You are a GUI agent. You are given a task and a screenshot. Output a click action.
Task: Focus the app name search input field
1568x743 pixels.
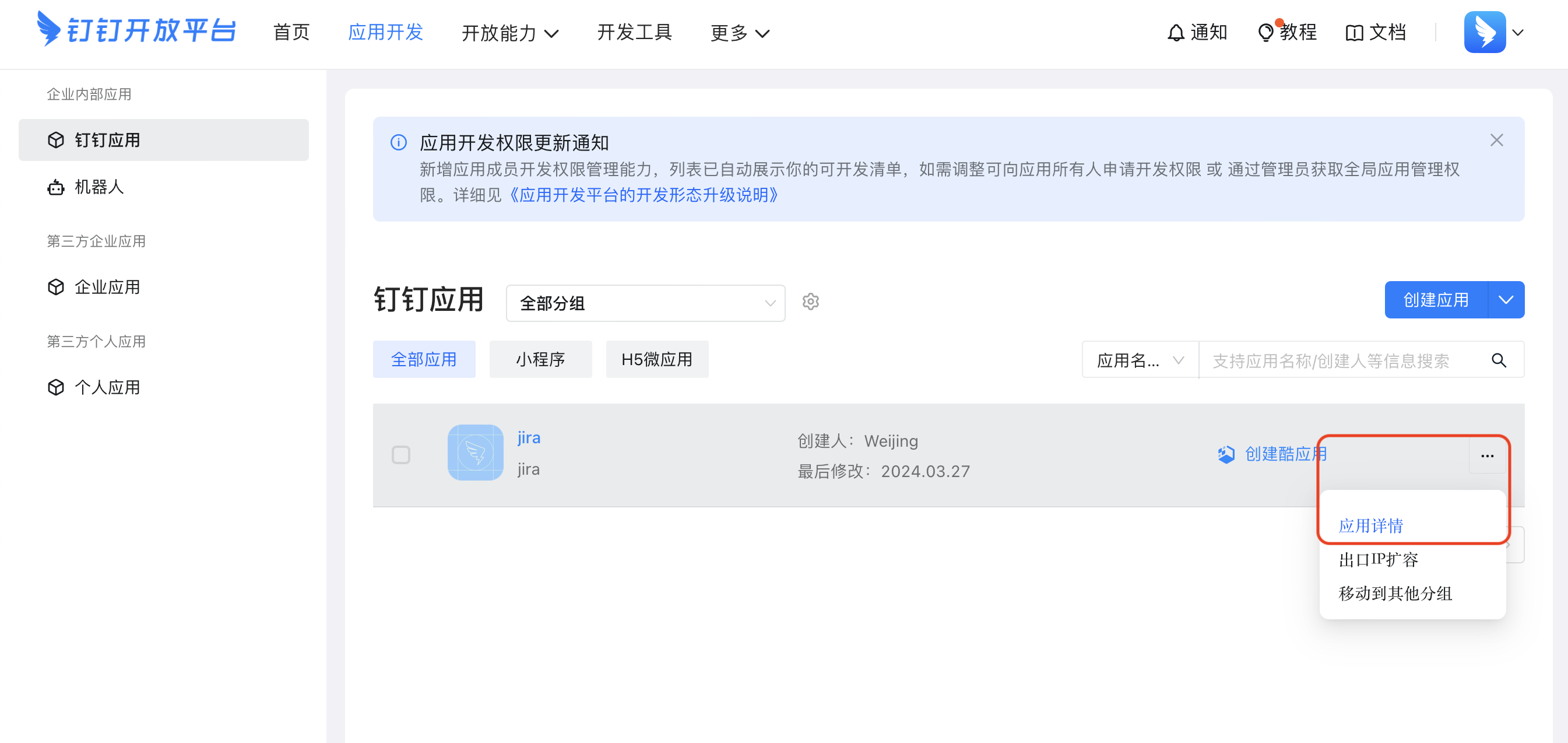click(x=1339, y=360)
